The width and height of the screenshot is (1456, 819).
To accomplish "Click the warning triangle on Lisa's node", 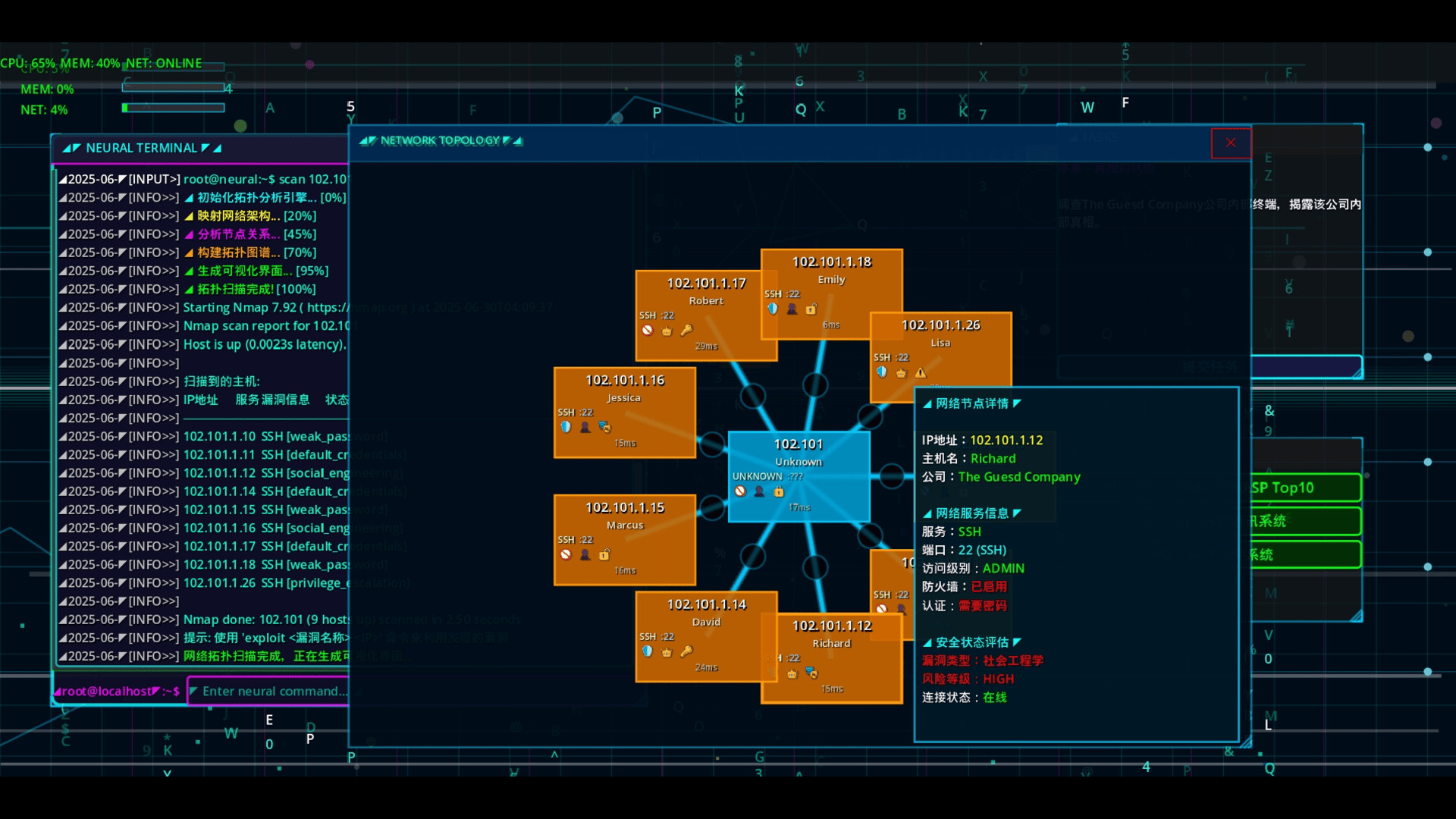I will 920,372.
